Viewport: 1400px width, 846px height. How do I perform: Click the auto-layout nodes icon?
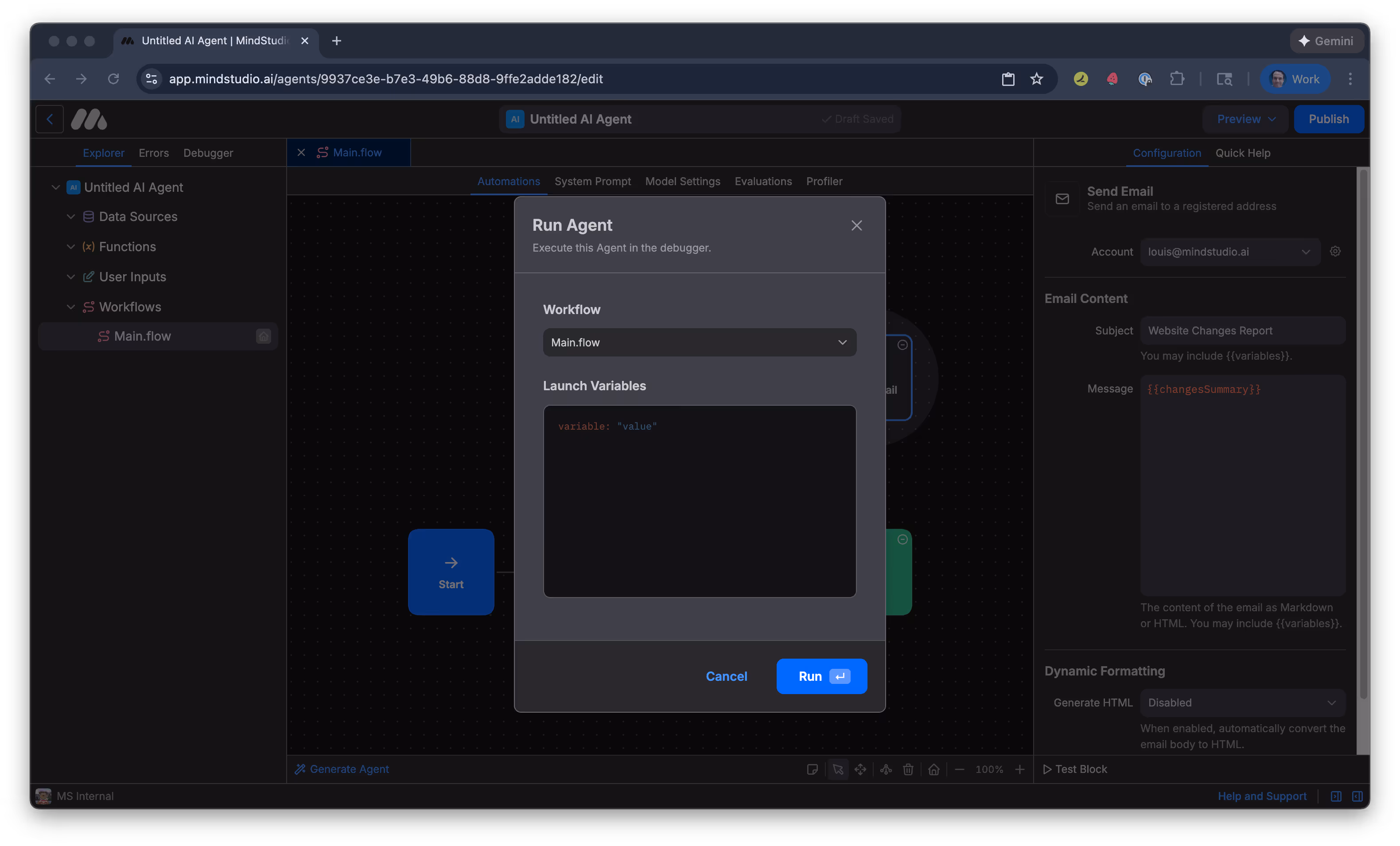[x=885, y=769]
